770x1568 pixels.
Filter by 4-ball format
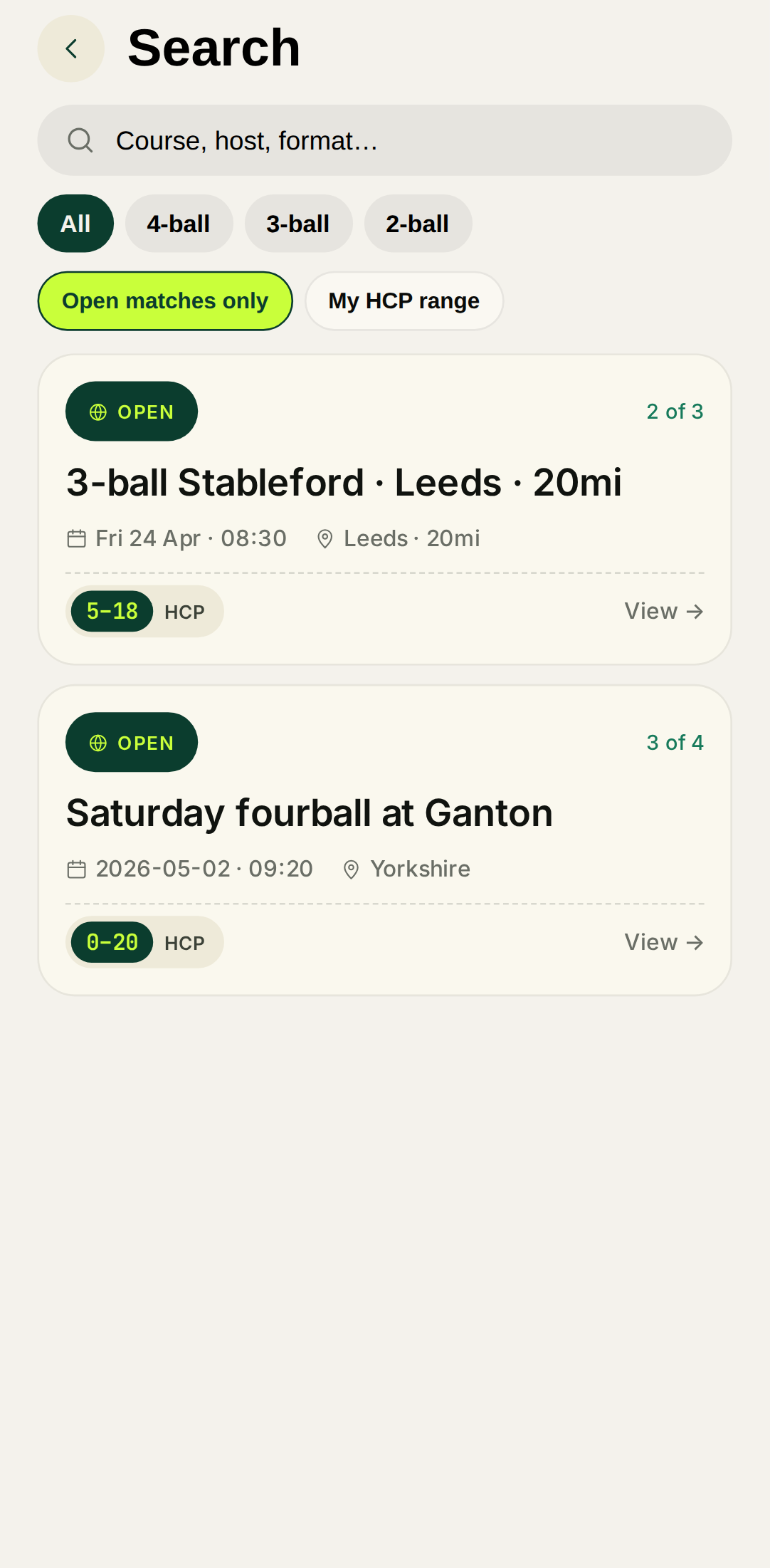tap(179, 224)
